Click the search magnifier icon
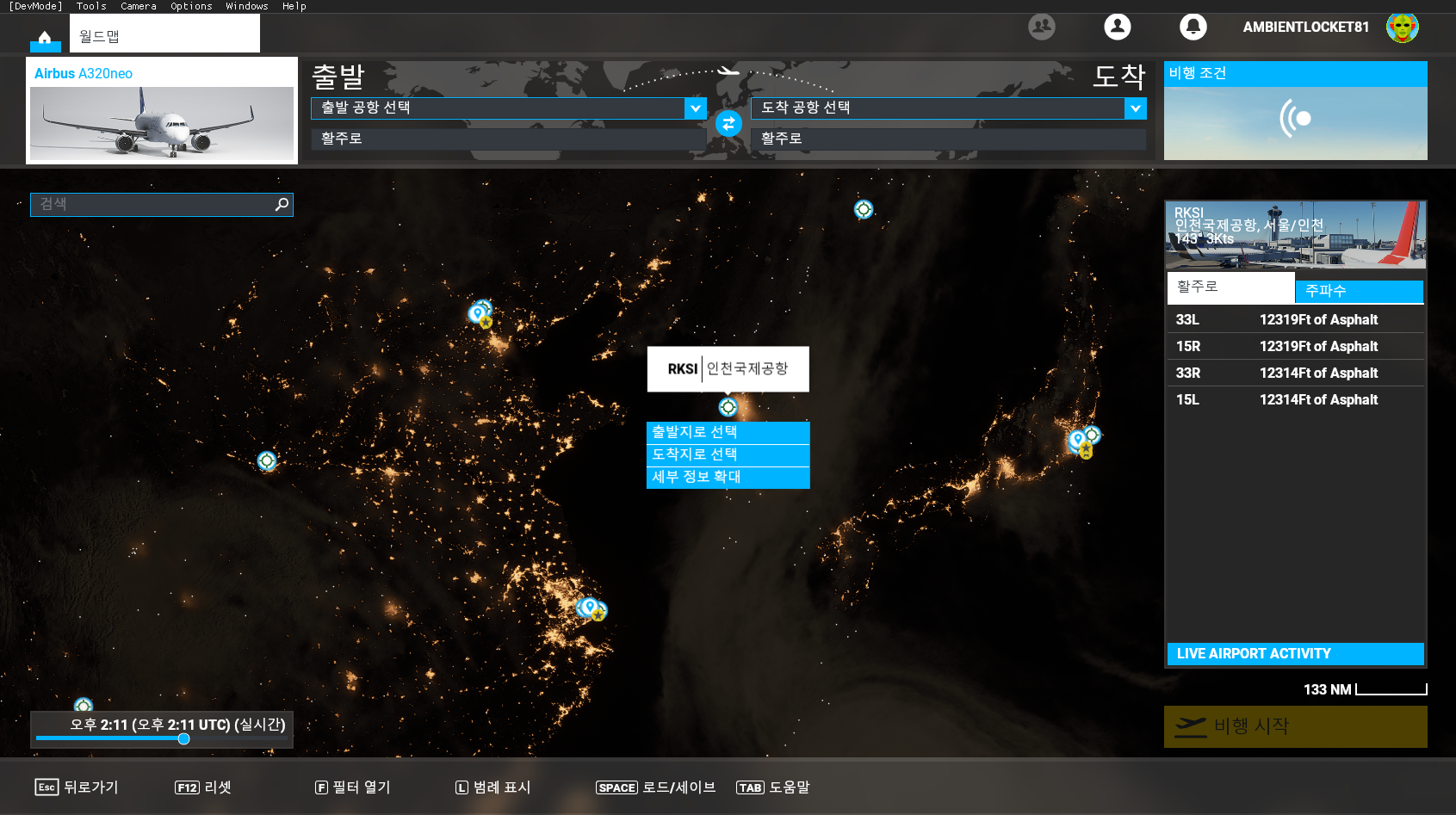The width and height of the screenshot is (1456, 815). [282, 204]
